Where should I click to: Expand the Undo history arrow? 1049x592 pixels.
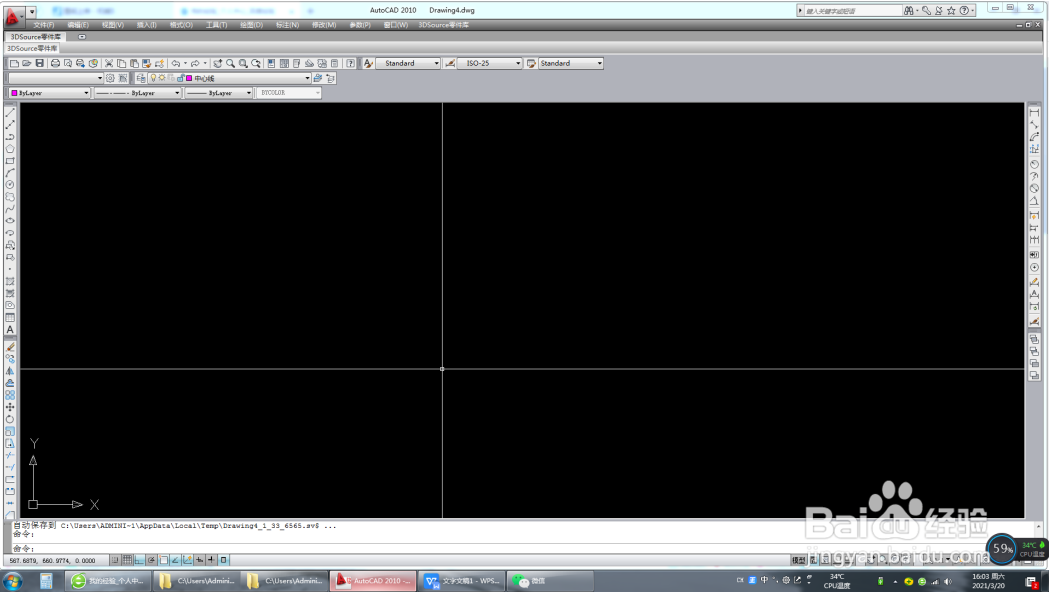185,64
